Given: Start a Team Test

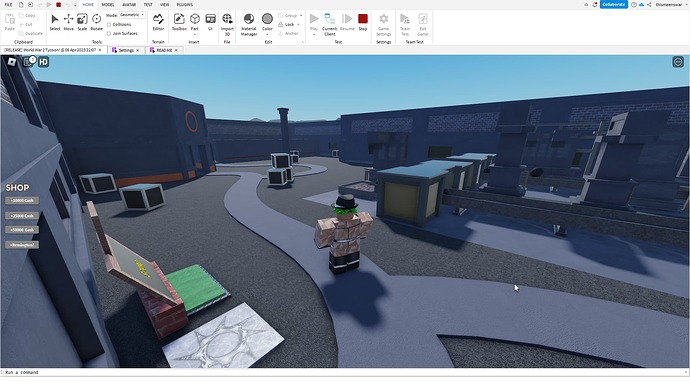Looking at the screenshot, I should click(405, 24).
